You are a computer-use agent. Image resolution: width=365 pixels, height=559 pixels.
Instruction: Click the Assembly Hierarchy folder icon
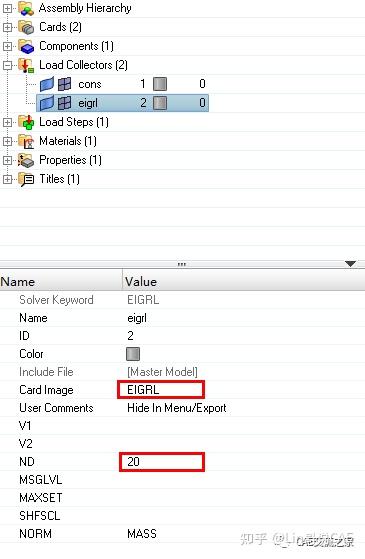click(x=26, y=8)
